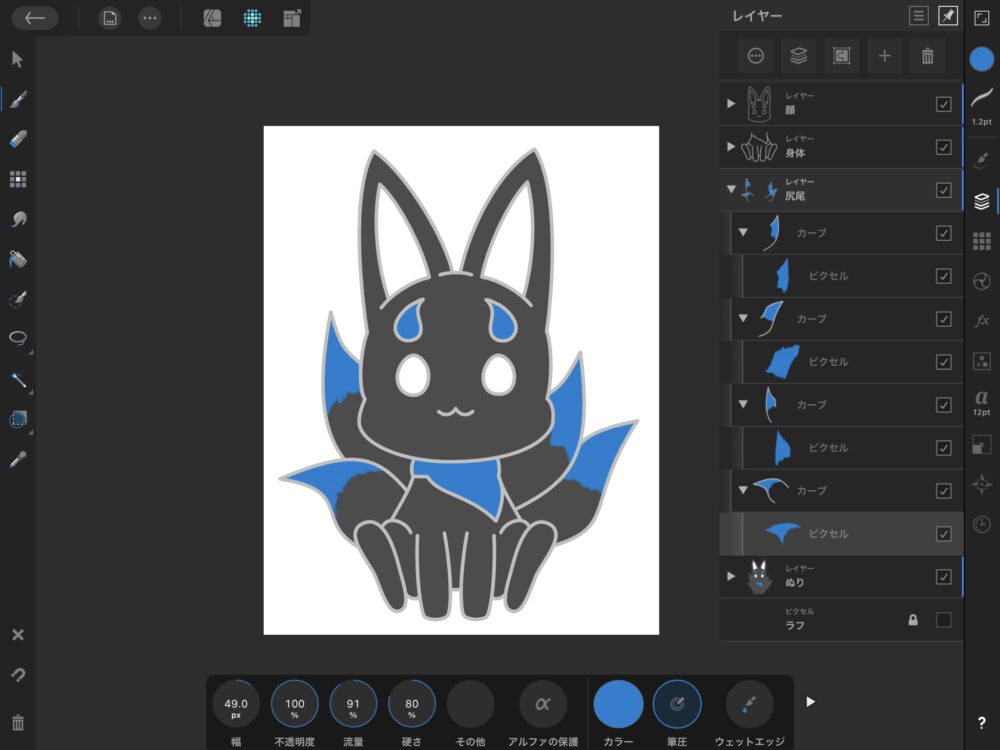This screenshot has width=1000, height=750.
Task: Select the Elliptical Marquee tool
Action: click(18, 419)
